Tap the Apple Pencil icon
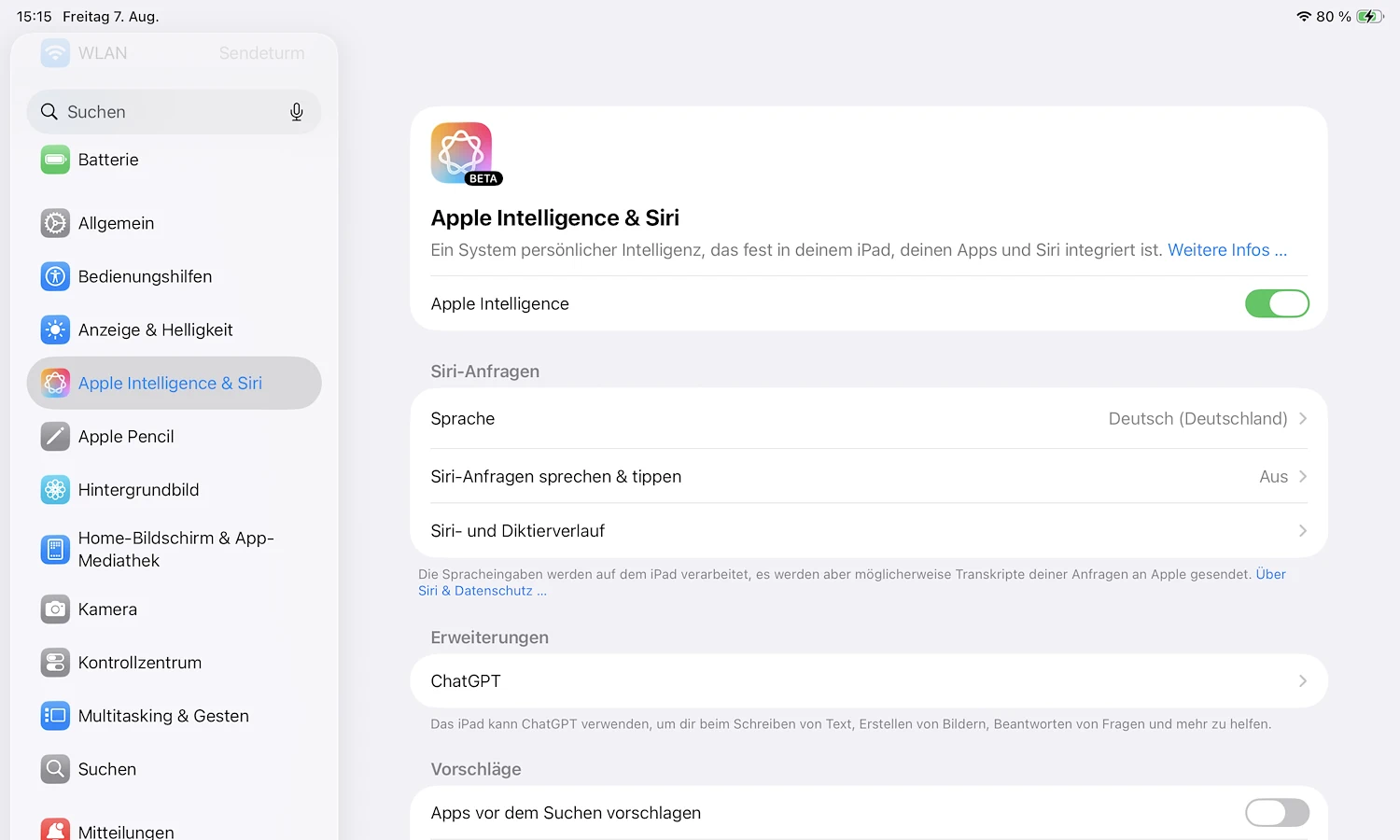This screenshot has height=840, width=1400. click(x=55, y=436)
